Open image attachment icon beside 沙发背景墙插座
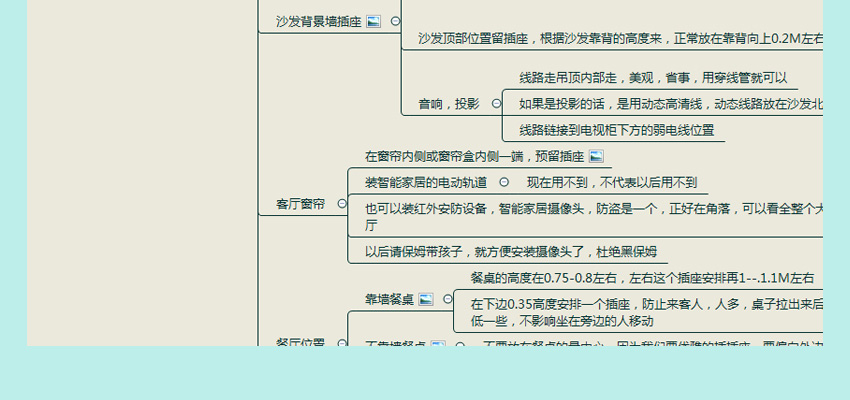The height and width of the screenshot is (400, 850). pyautogui.click(x=374, y=22)
